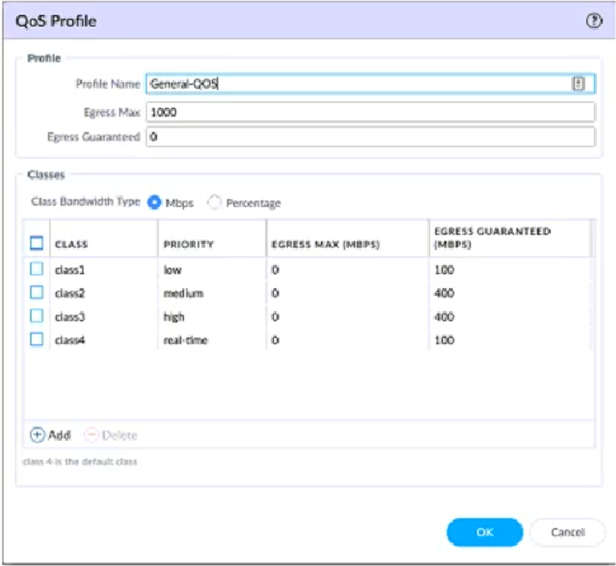
Task: Open priority dropdown for class1 (low)
Action: pos(210,270)
